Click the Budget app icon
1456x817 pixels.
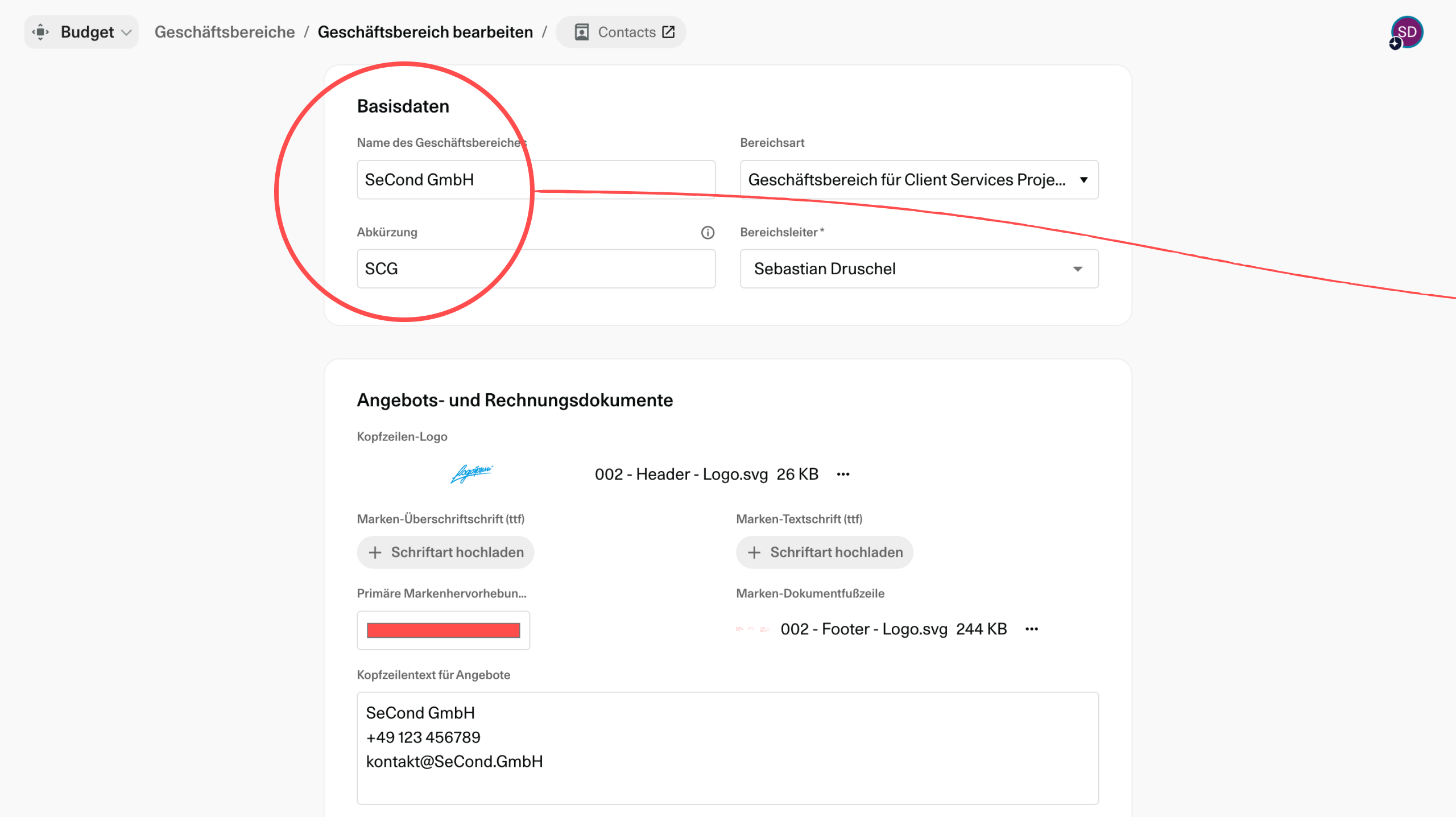coord(40,32)
